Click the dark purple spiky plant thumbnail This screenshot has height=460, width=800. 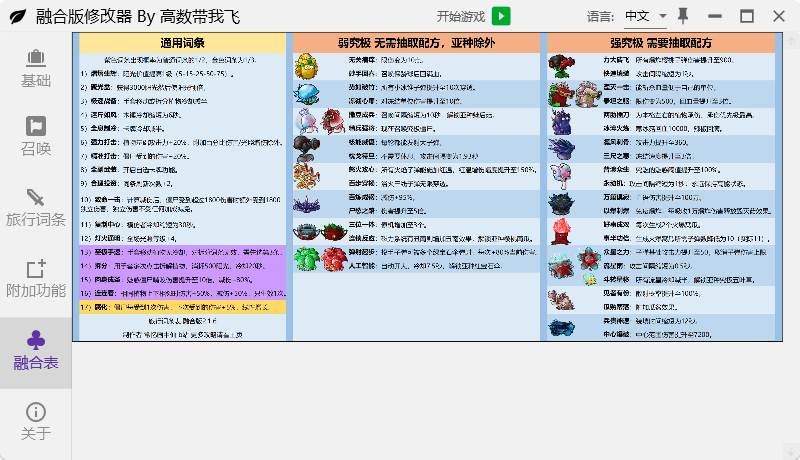pyautogui.click(x=562, y=121)
